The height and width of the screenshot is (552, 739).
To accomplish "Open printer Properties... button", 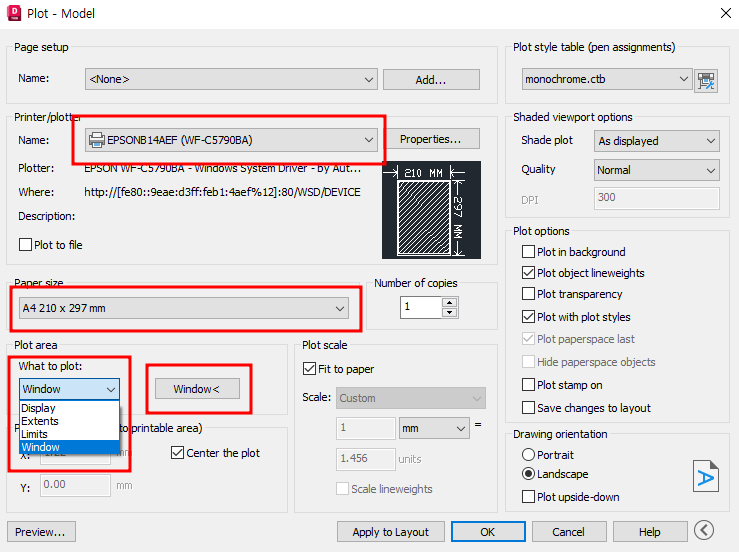I will tap(431, 139).
